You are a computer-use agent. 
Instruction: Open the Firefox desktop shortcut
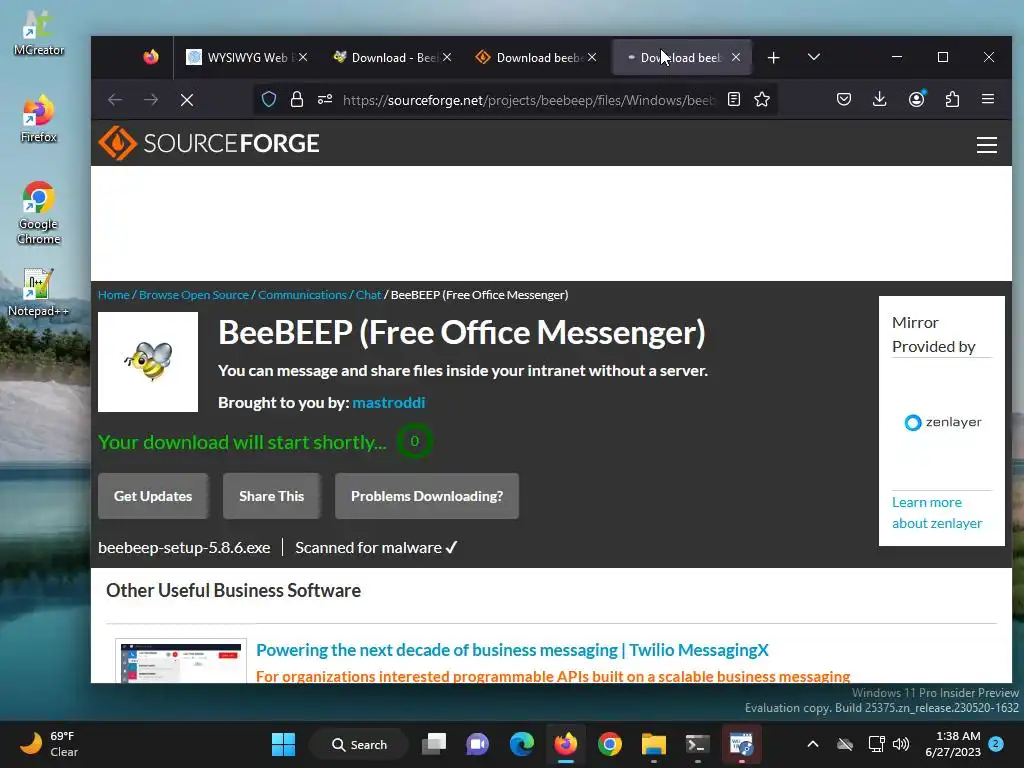(x=38, y=119)
